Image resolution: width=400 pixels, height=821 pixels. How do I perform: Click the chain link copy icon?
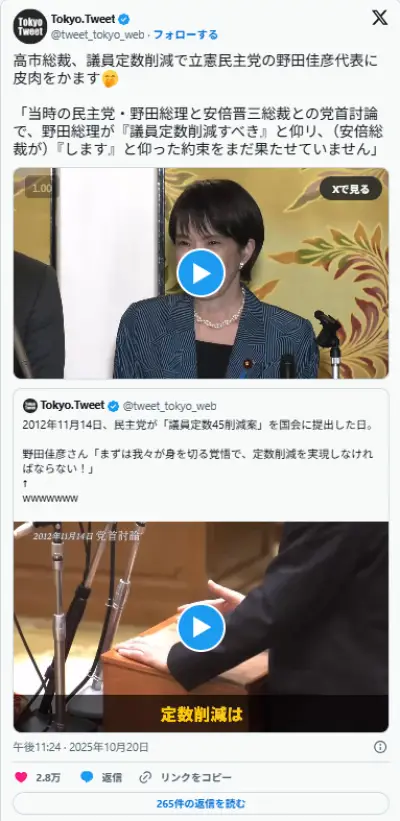click(x=145, y=778)
